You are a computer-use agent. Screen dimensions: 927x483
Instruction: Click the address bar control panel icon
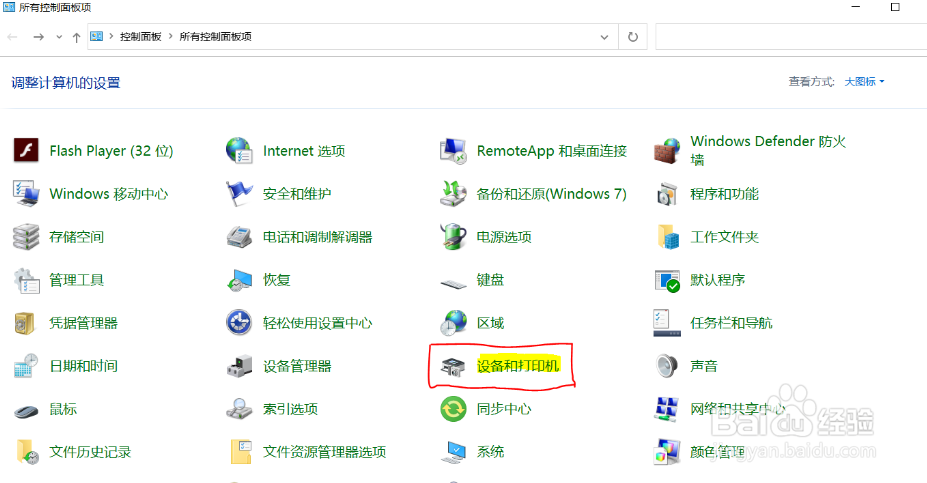tap(96, 37)
